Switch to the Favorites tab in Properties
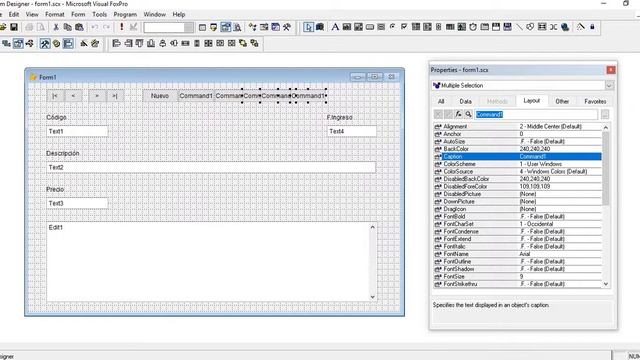The image size is (640, 360). 595,101
